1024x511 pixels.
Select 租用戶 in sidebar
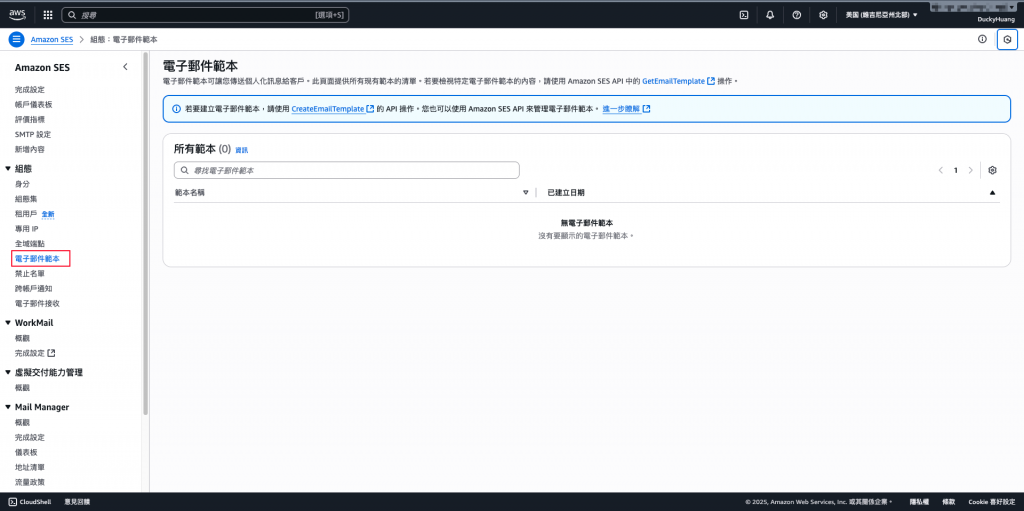26,214
